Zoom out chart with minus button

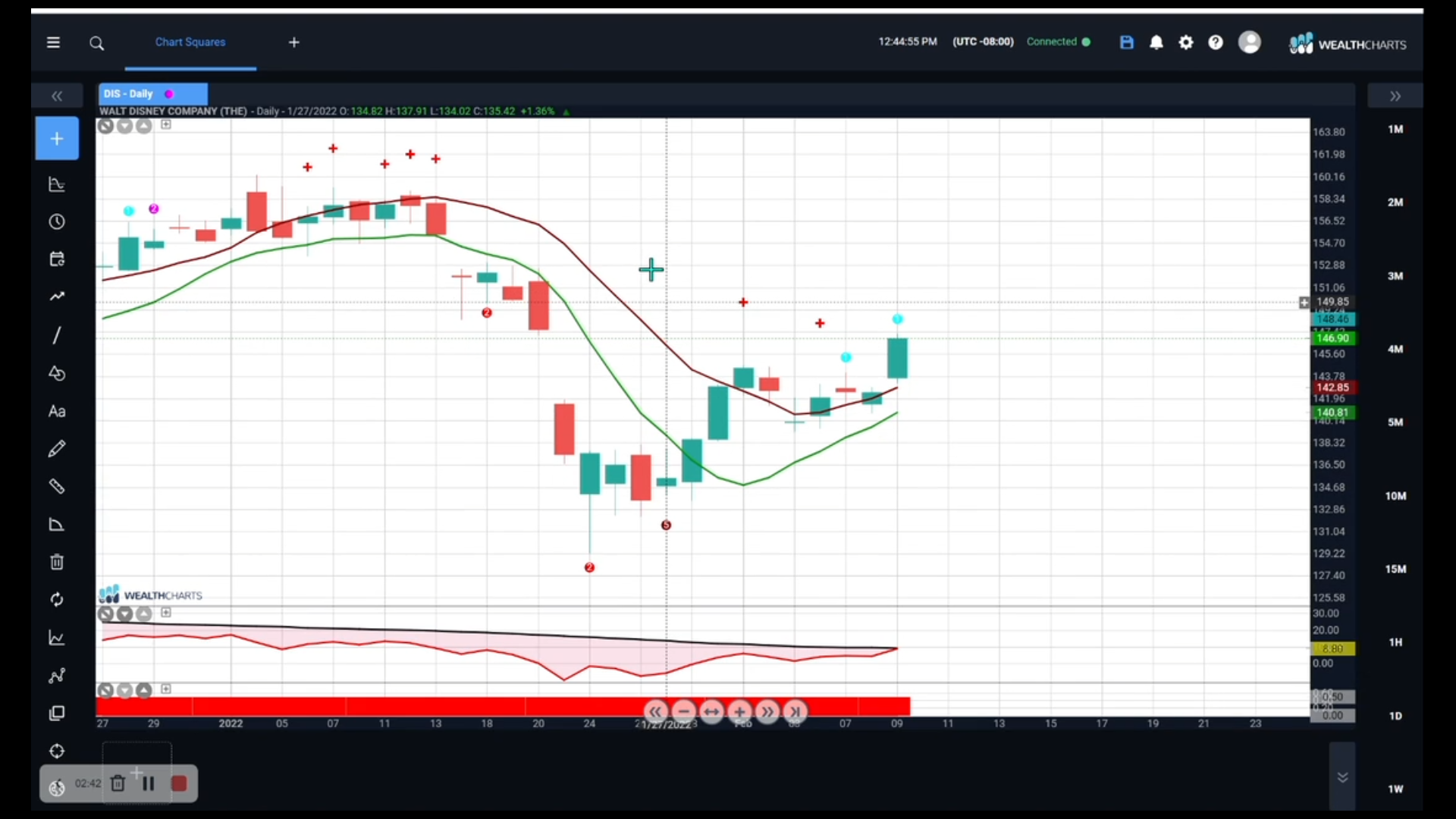[684, 711]
